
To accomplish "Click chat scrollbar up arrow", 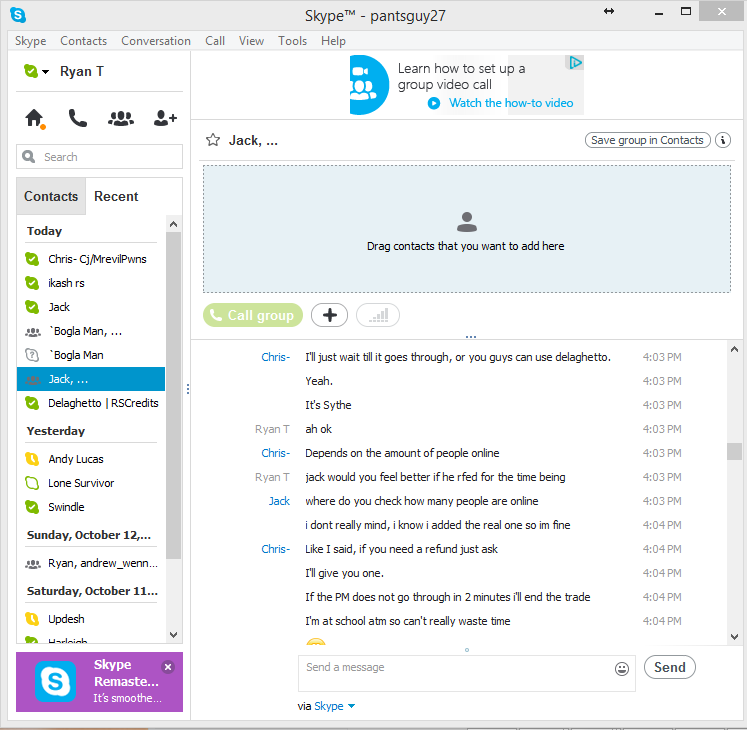I will [x=734, y=349].
